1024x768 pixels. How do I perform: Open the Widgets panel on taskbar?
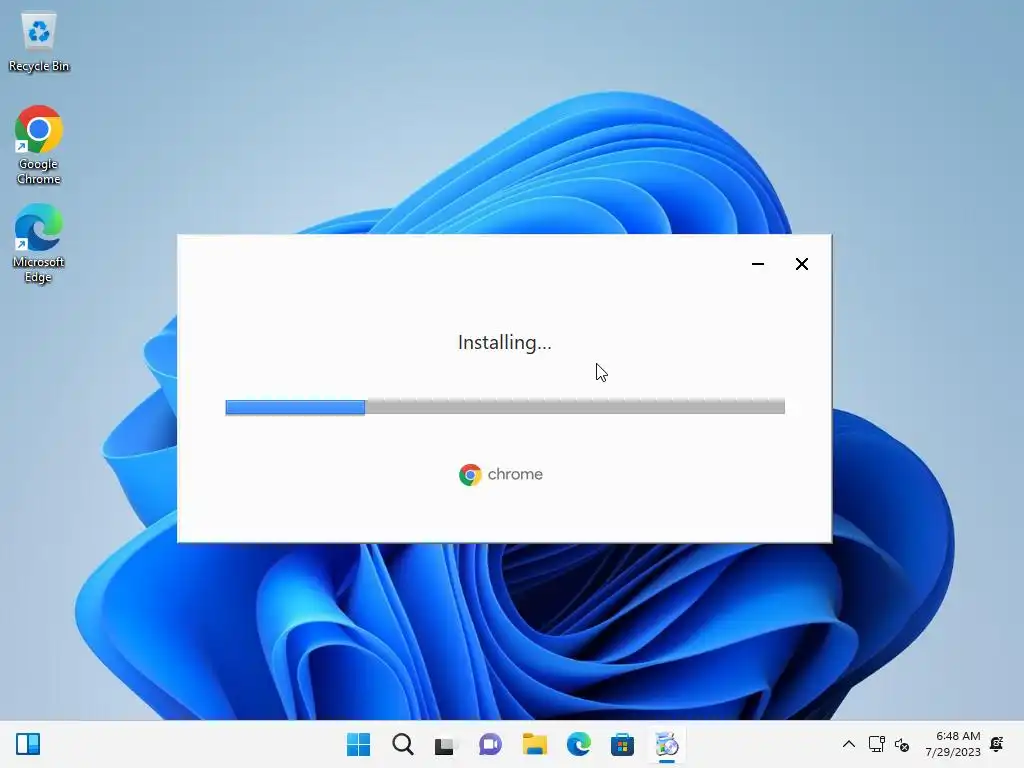coord(28,744)
